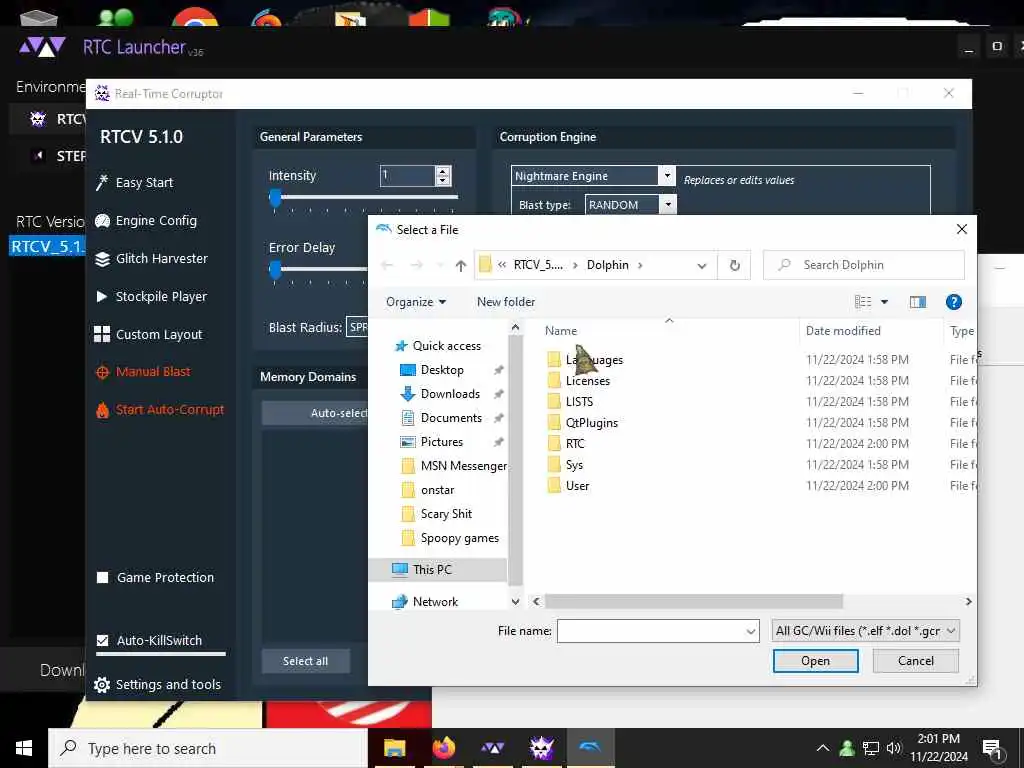Select the QtPlugins folder
This screenshot has height=768, width=1024.
click(x=592, y=423)
